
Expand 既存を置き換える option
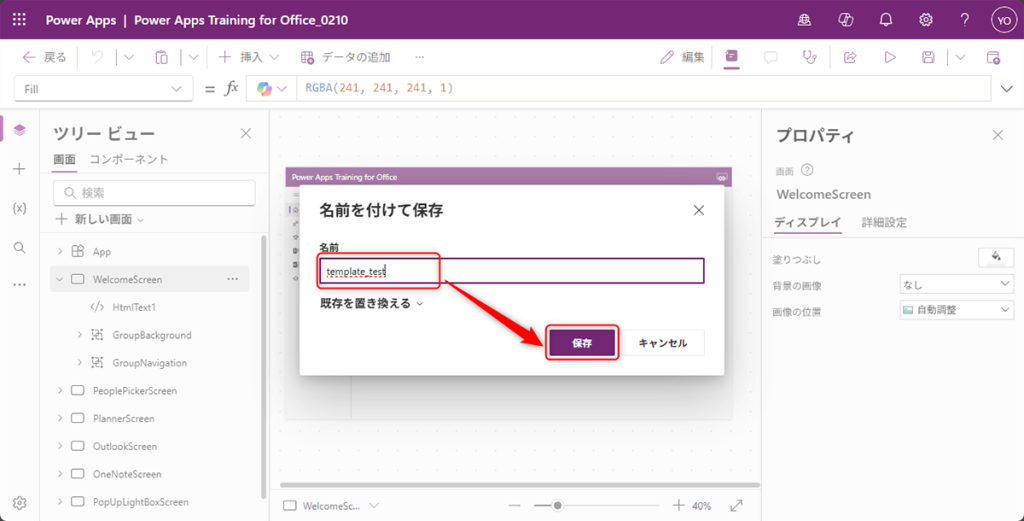(372, 304)
